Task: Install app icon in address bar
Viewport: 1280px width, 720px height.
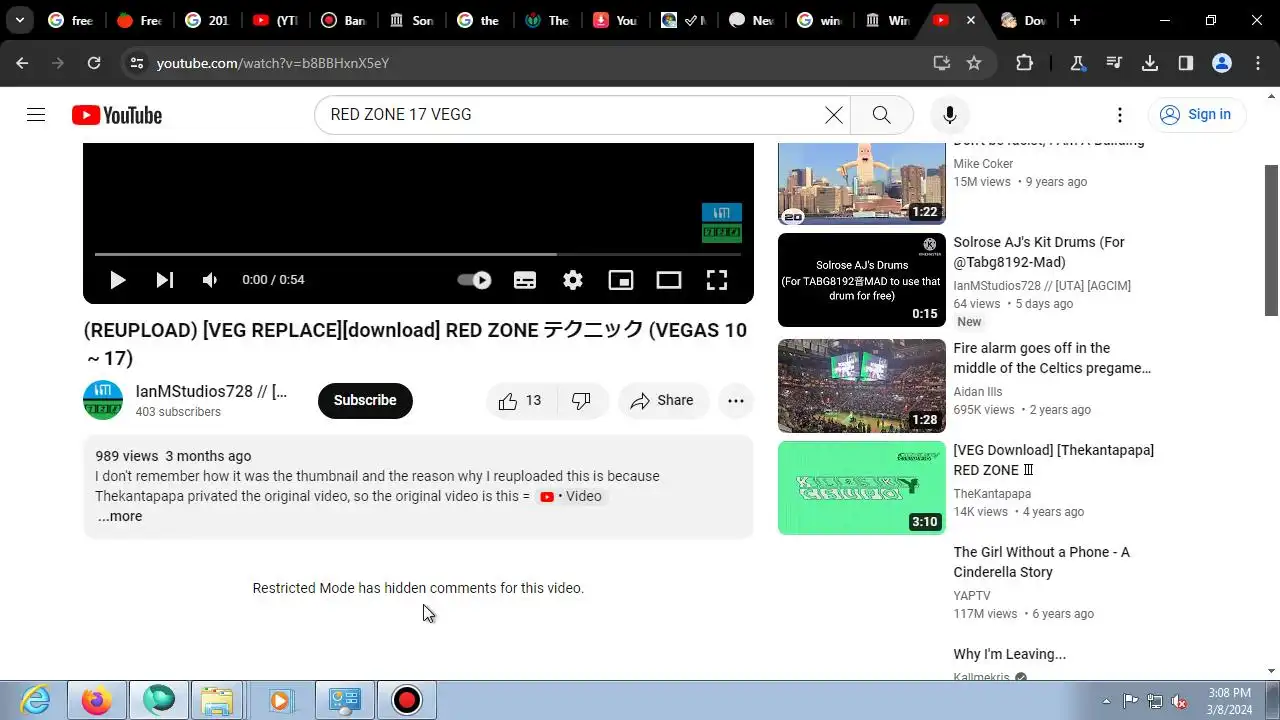Action: pos(942,63)
